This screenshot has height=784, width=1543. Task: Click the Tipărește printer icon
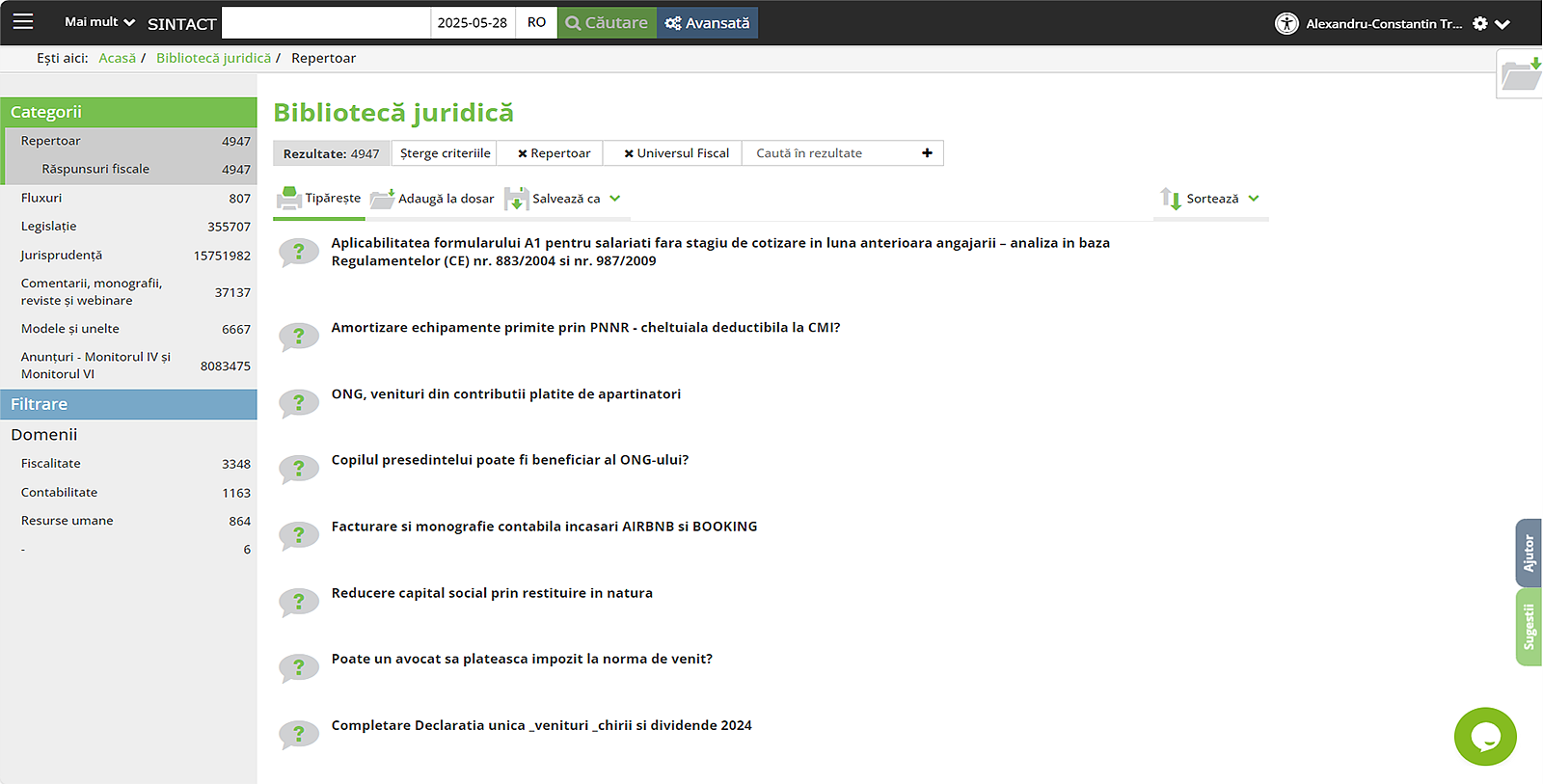click(x=288, y=198)
